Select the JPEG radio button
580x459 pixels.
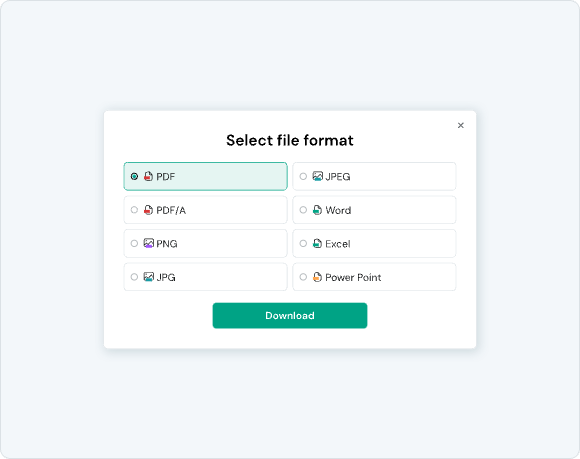(303, 176)
